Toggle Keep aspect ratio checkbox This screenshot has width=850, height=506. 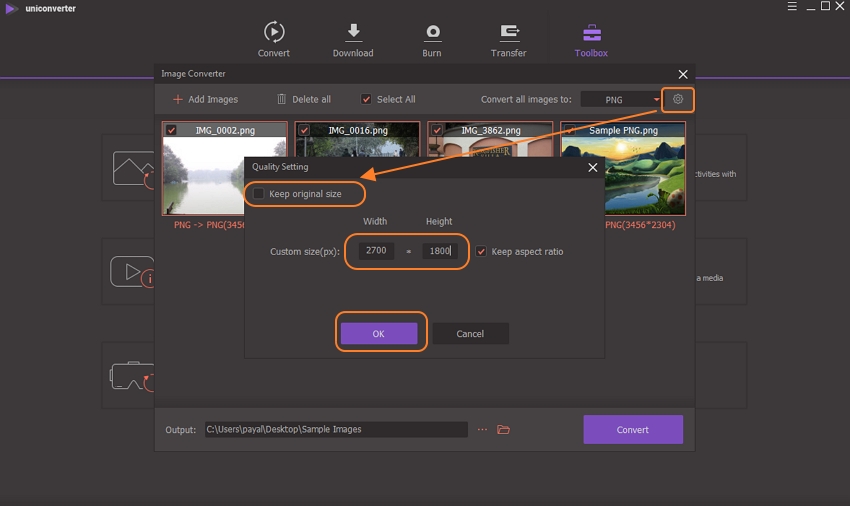tap(482, 251)
